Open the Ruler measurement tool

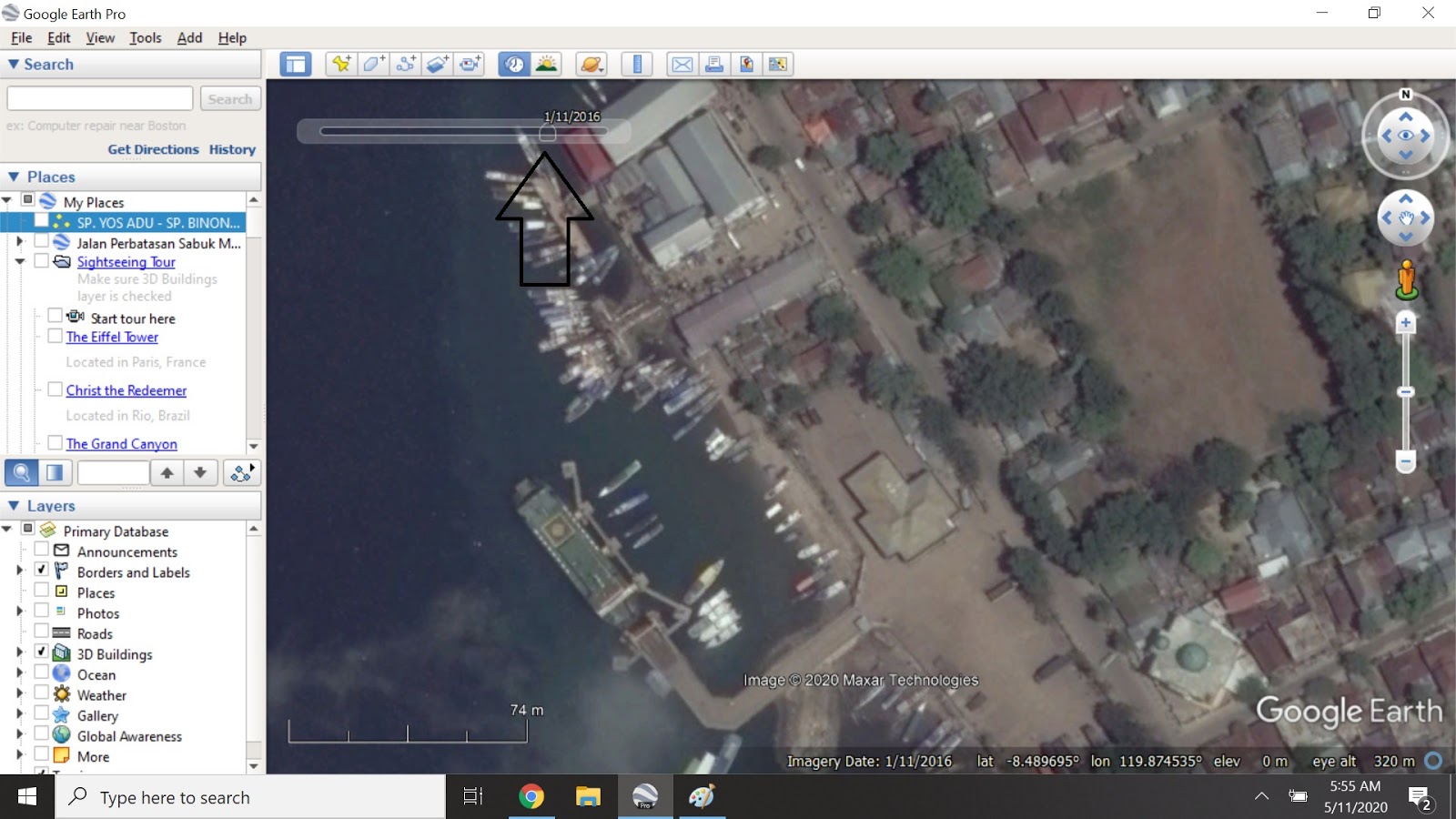(x=637, y=64)
